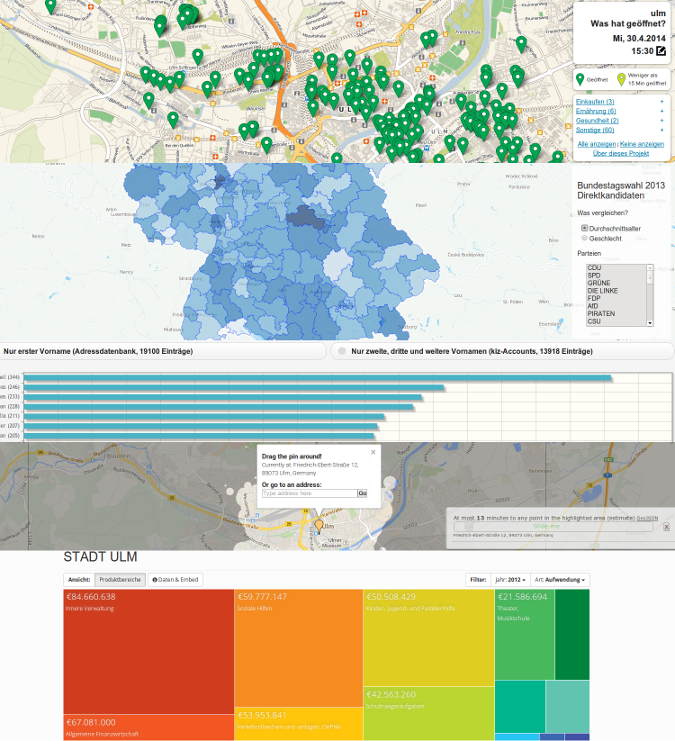Screen dimensions: 675x741
Task: Click the edit time icon next to 15:30
Action: coord(661,51)
